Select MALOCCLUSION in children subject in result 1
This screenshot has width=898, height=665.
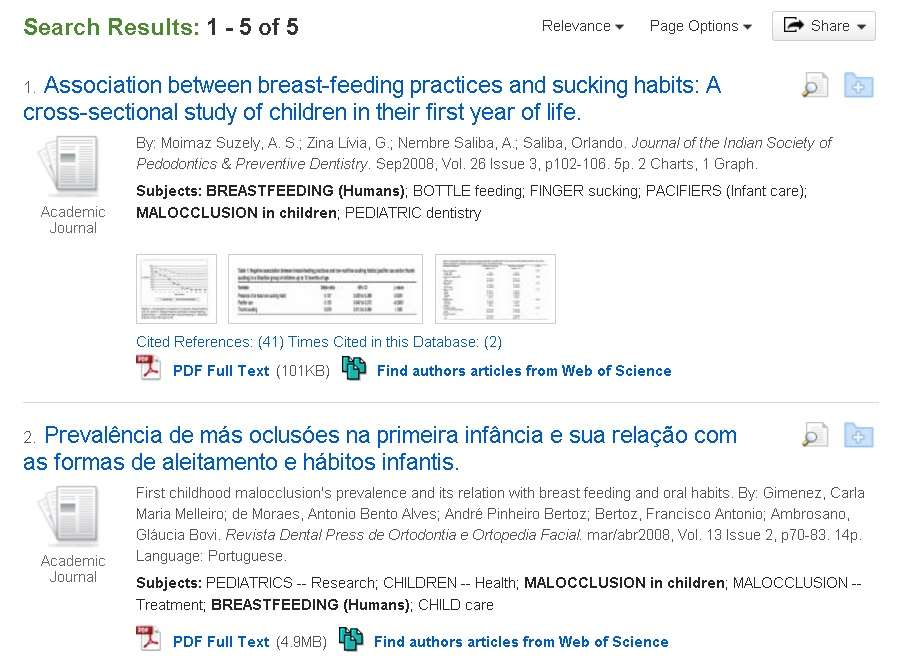coord(237,213)
